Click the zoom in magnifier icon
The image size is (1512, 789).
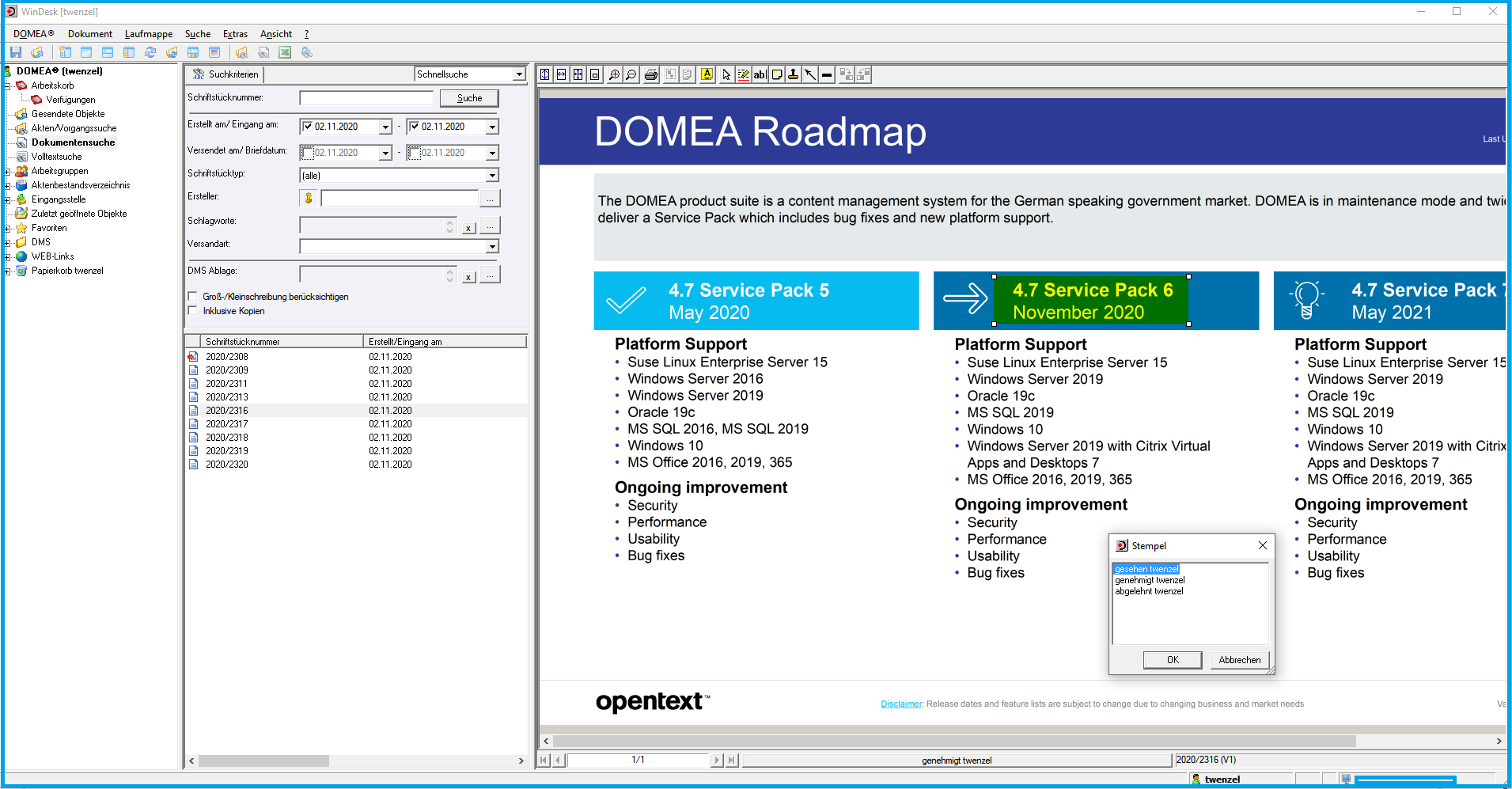[614, 75]
